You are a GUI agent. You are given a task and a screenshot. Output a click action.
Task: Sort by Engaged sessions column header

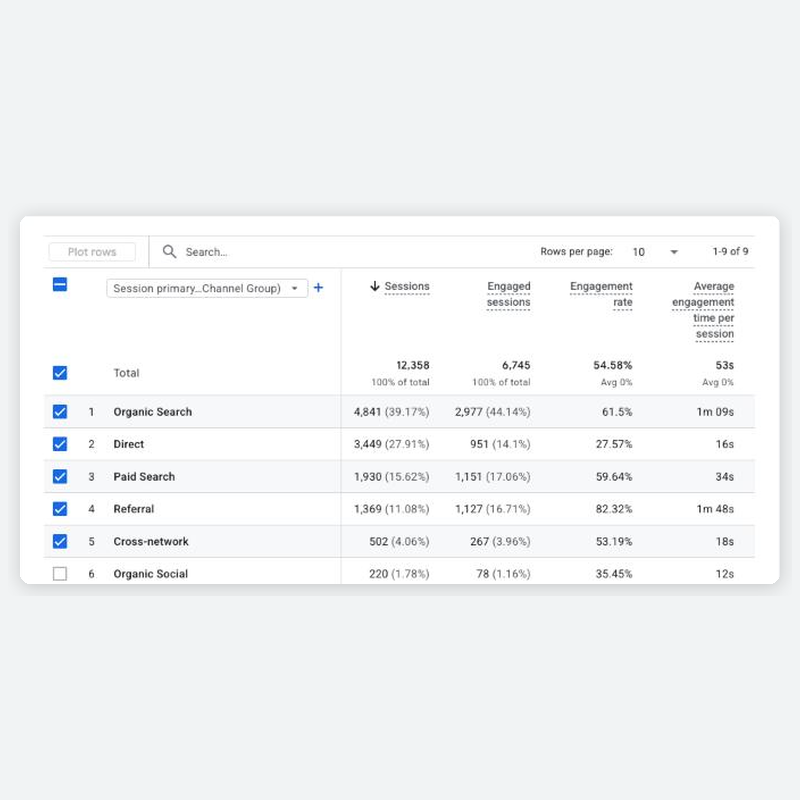(x=508, y=294)
